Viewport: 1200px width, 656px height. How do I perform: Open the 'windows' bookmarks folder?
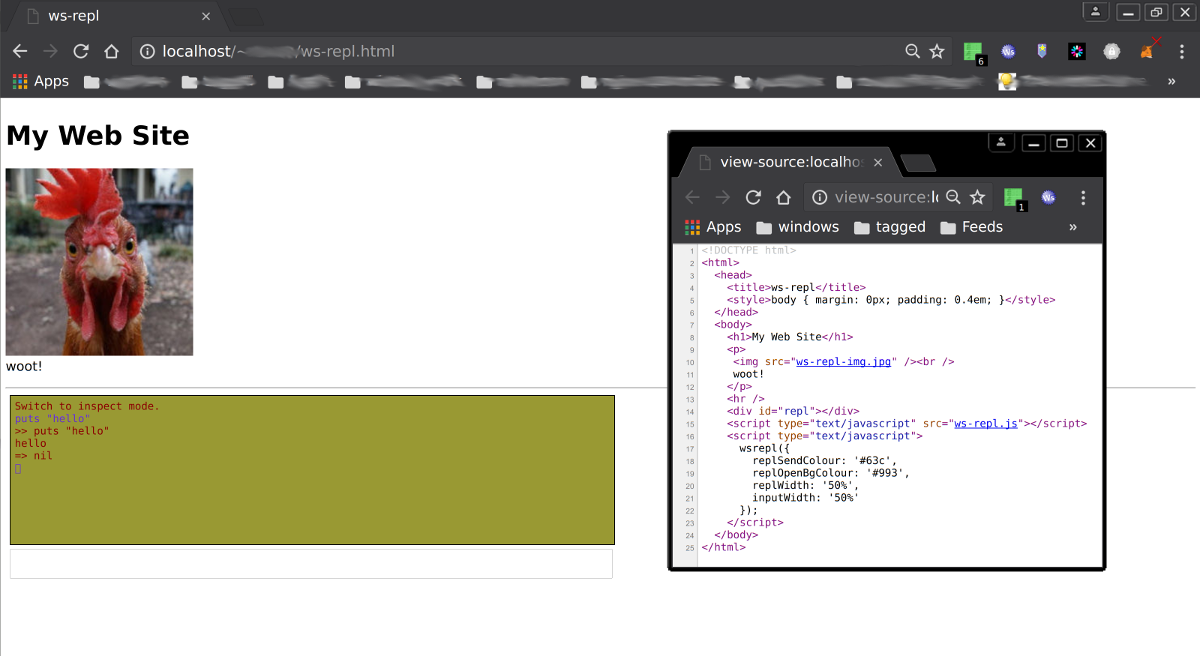pos(797,227)
